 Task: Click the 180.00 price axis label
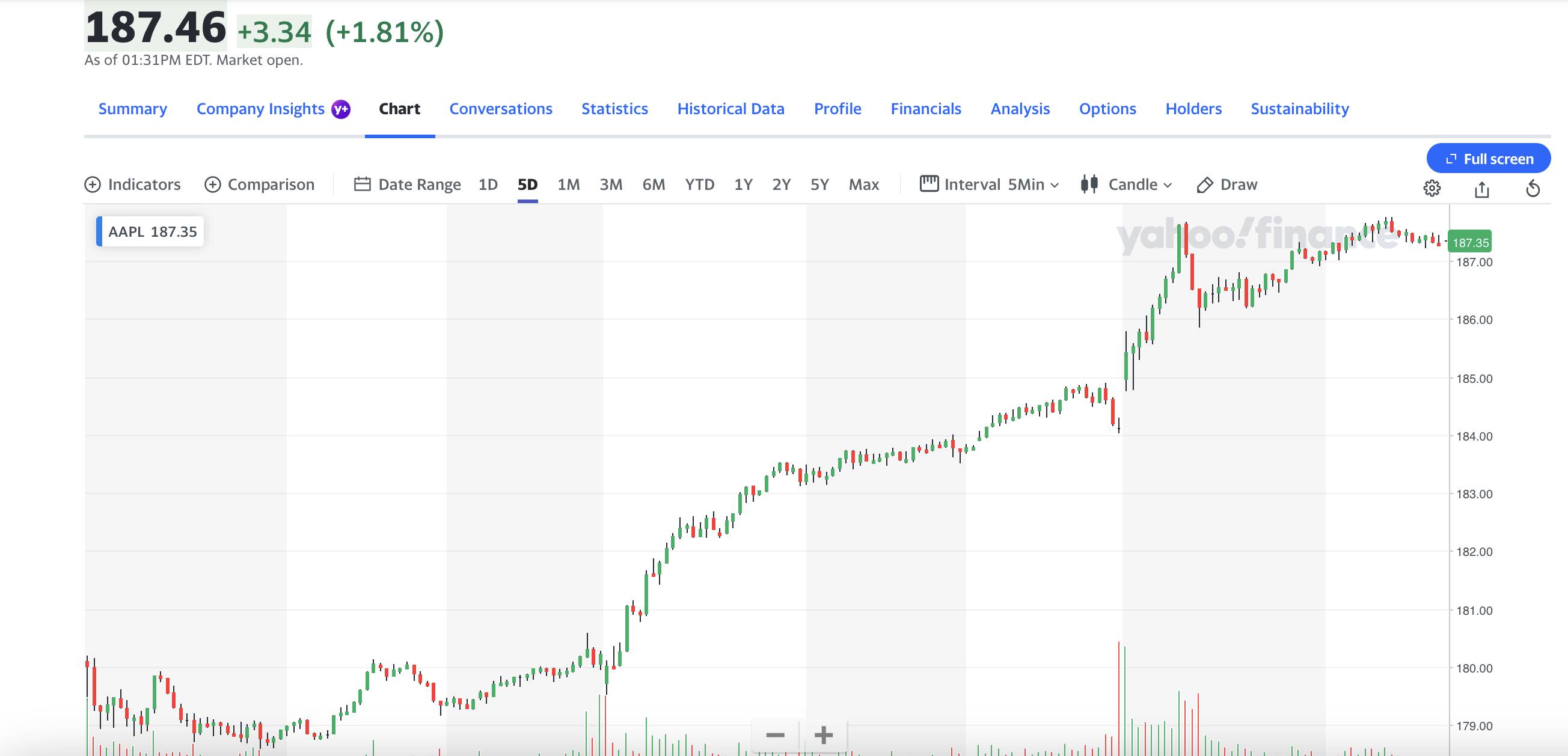pos(1474,668)
